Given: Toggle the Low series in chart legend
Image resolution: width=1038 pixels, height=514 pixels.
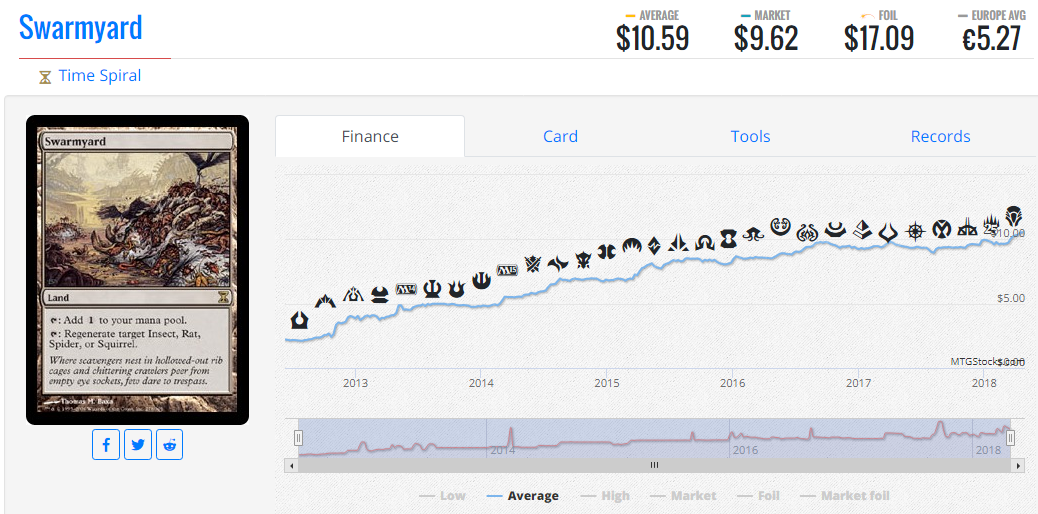Looking at the screenshot, I should pyautogui.click(x=442, y=495).
